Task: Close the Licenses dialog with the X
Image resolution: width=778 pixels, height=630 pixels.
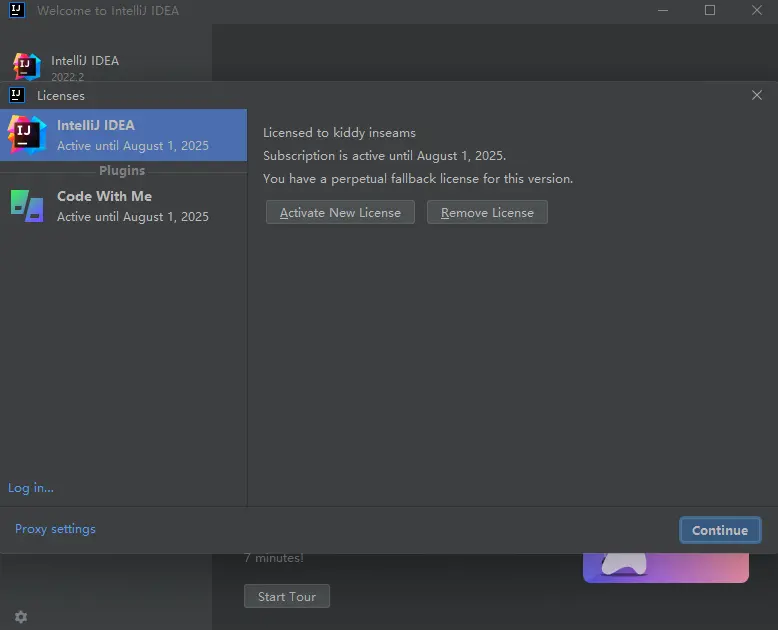Action: click(x=756, y=95)
